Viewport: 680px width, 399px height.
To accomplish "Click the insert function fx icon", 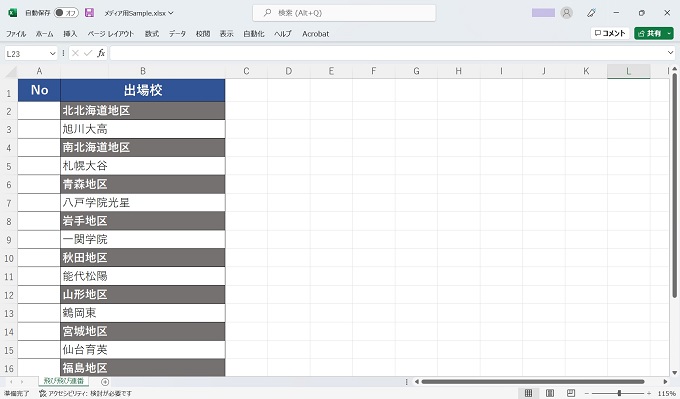I will pyautogui.click(x=101, y=53).
